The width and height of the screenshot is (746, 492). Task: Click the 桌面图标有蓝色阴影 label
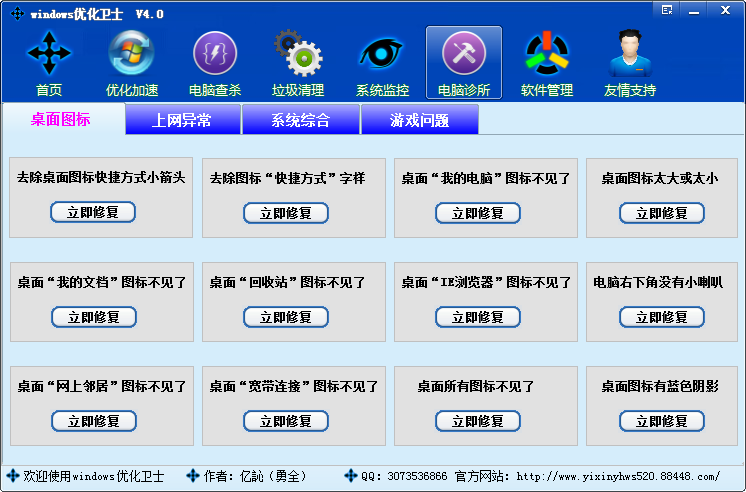(x=660, y=386)
